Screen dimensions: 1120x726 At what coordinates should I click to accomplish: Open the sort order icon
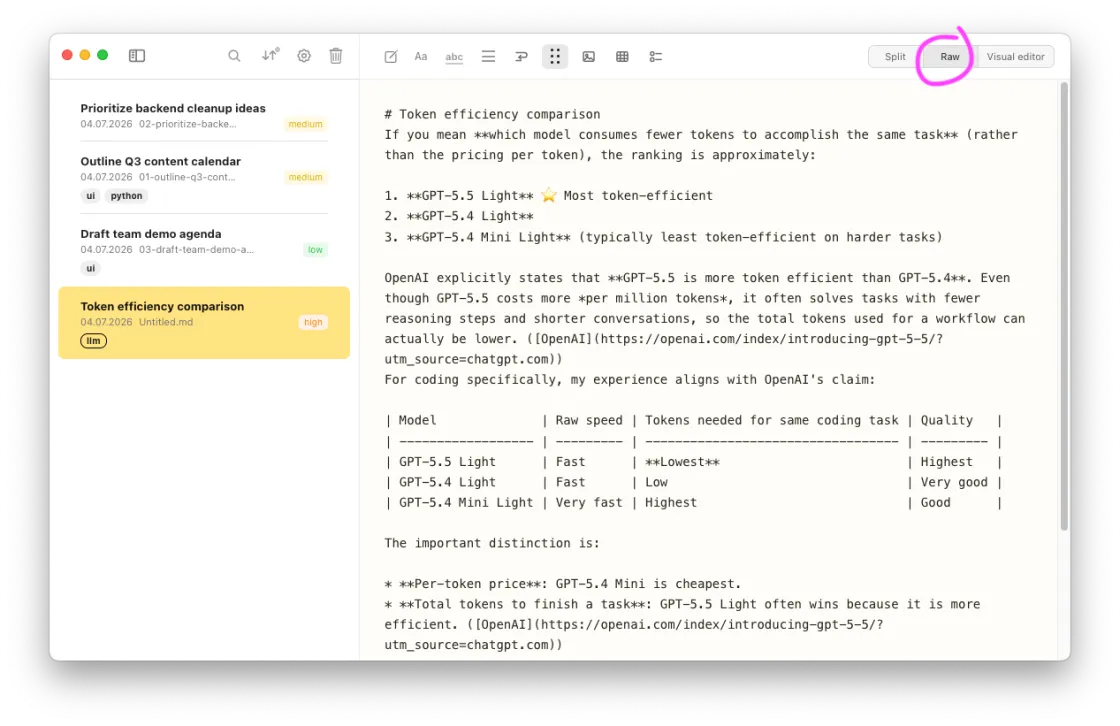(x=270, y=55)
